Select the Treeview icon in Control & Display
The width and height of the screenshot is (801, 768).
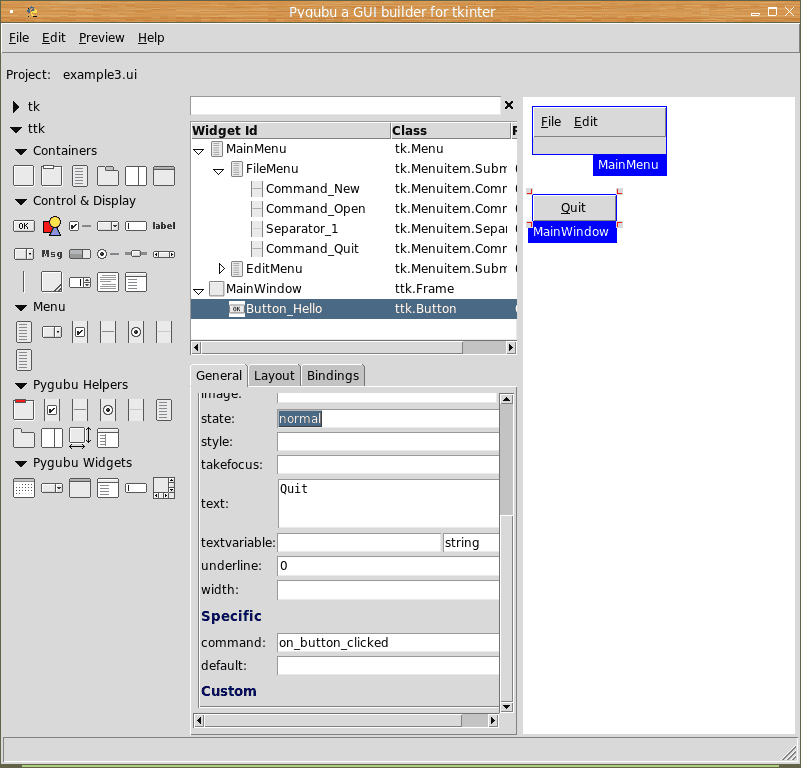[x=136, y=282]
